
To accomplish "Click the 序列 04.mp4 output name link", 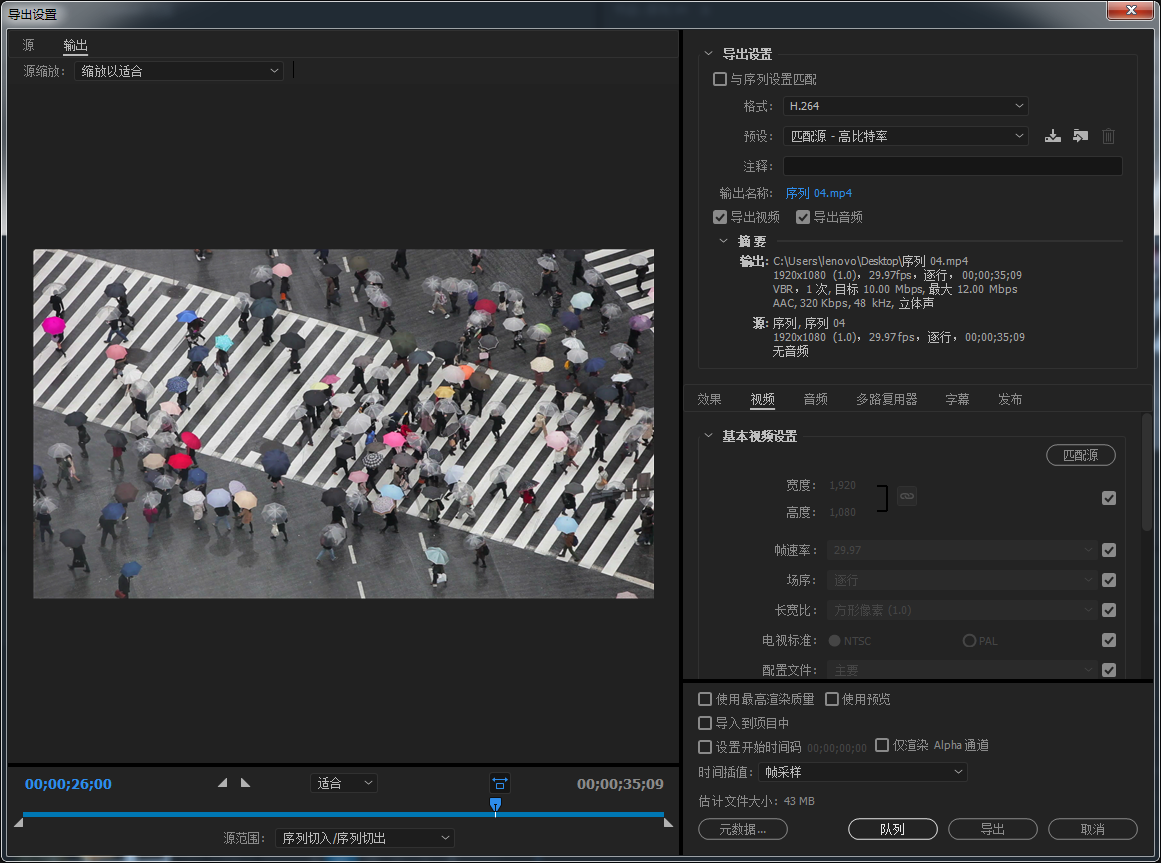I will pos(819,193).
